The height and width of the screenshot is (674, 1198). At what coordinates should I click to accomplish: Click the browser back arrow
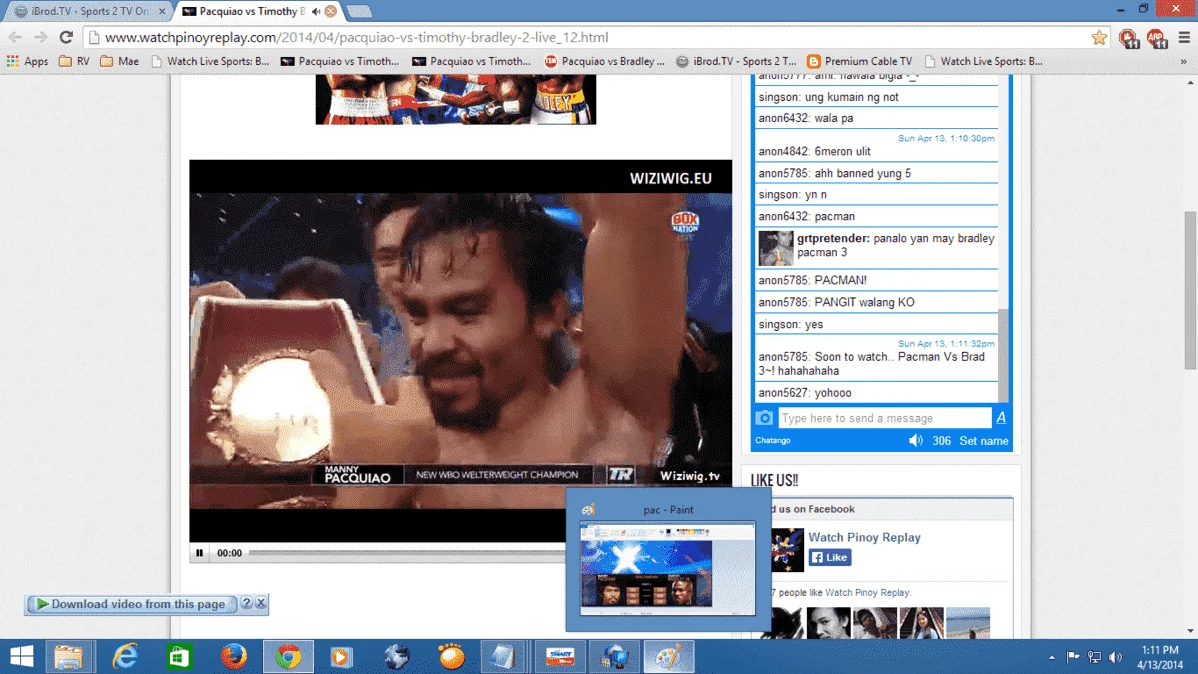15,37
